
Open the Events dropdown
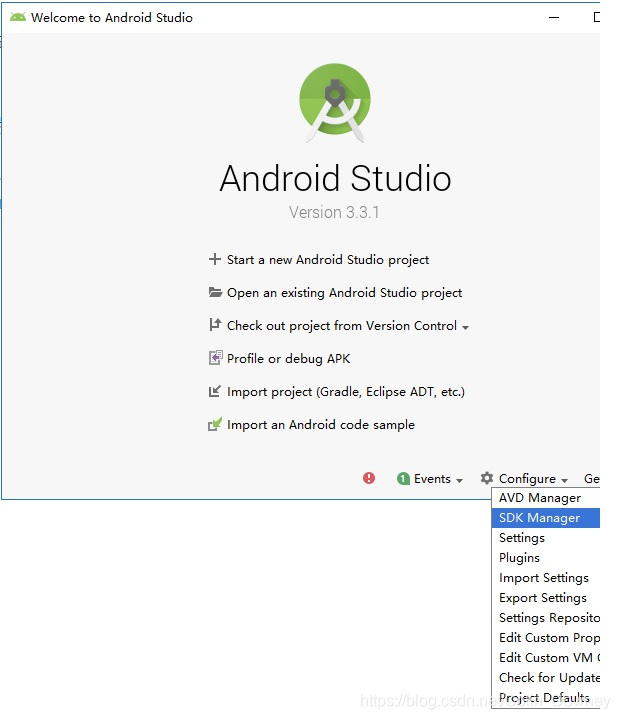[438, 479]
